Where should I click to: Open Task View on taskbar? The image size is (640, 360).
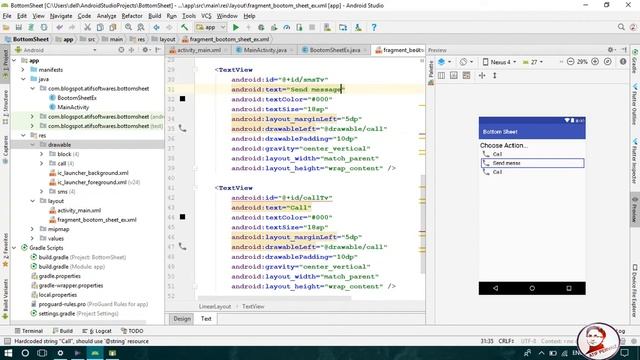click(42, 353)
